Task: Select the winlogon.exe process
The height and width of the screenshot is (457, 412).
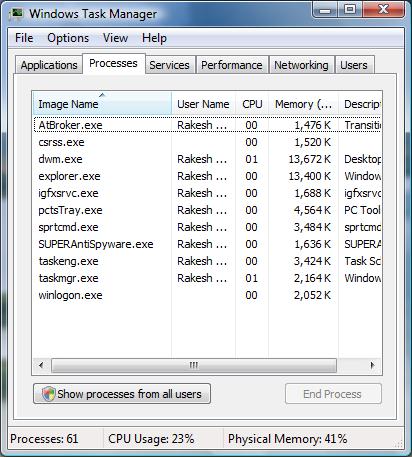Action: coord(207,295)
